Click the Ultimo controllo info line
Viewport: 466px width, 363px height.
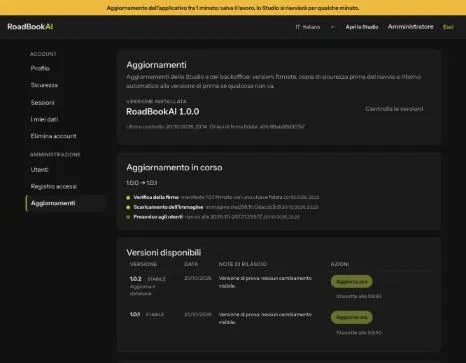[x=215, y=127]
